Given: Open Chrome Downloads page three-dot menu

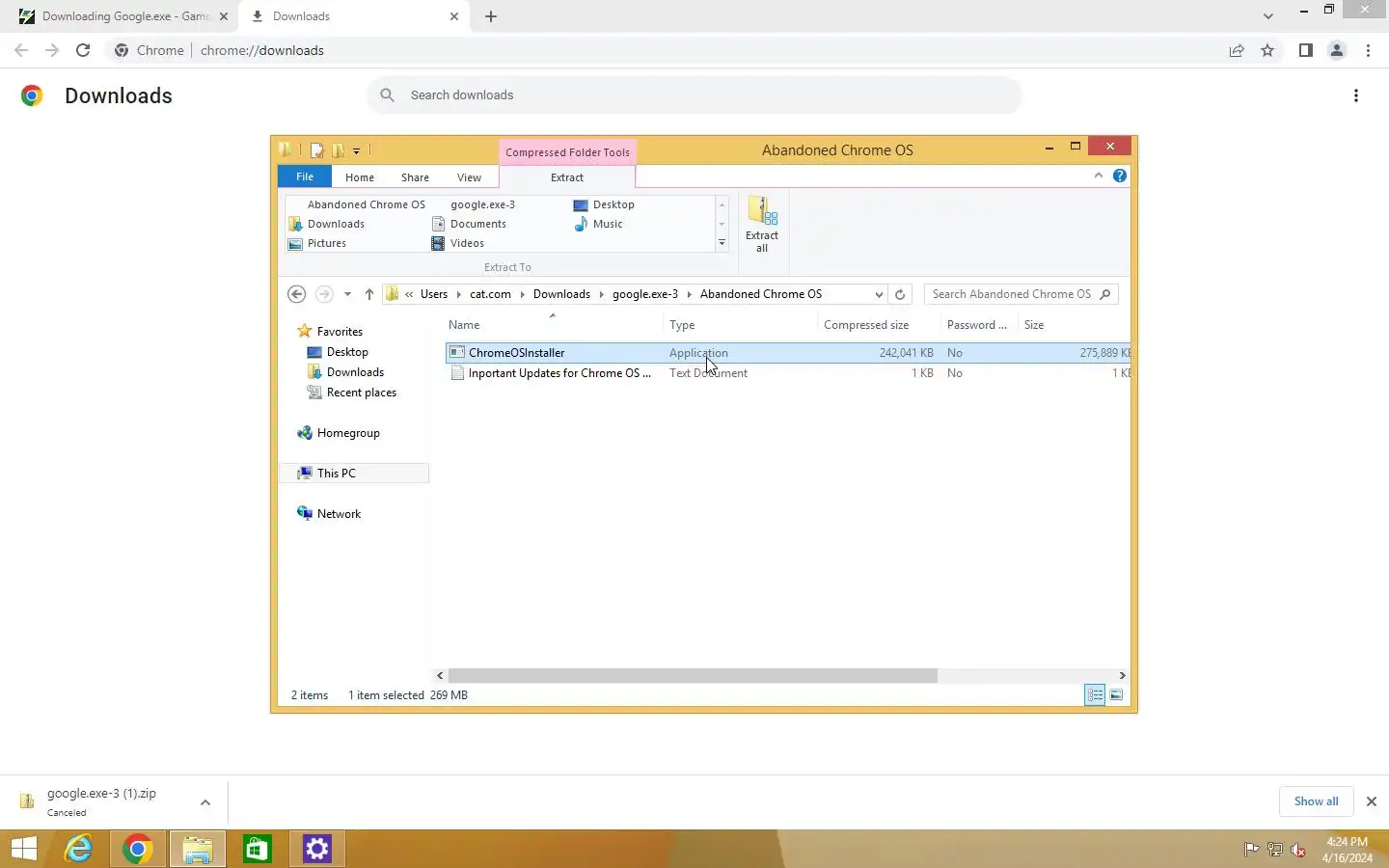Looking at the screenshot, I should 1356,95.
